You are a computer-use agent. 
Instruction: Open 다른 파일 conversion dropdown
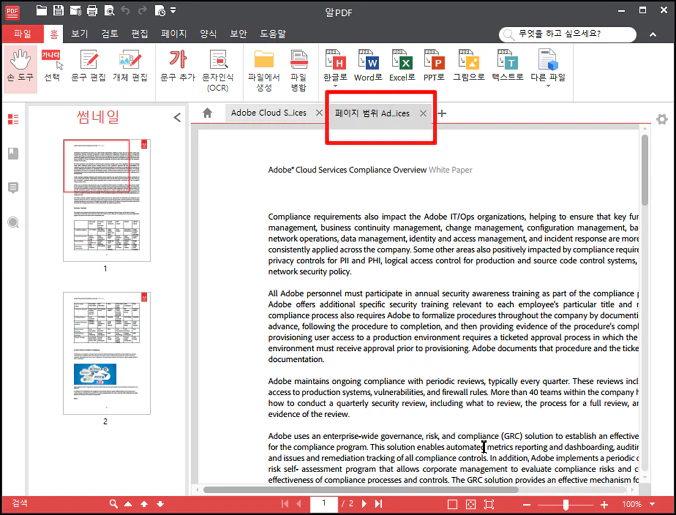(548, 68)
